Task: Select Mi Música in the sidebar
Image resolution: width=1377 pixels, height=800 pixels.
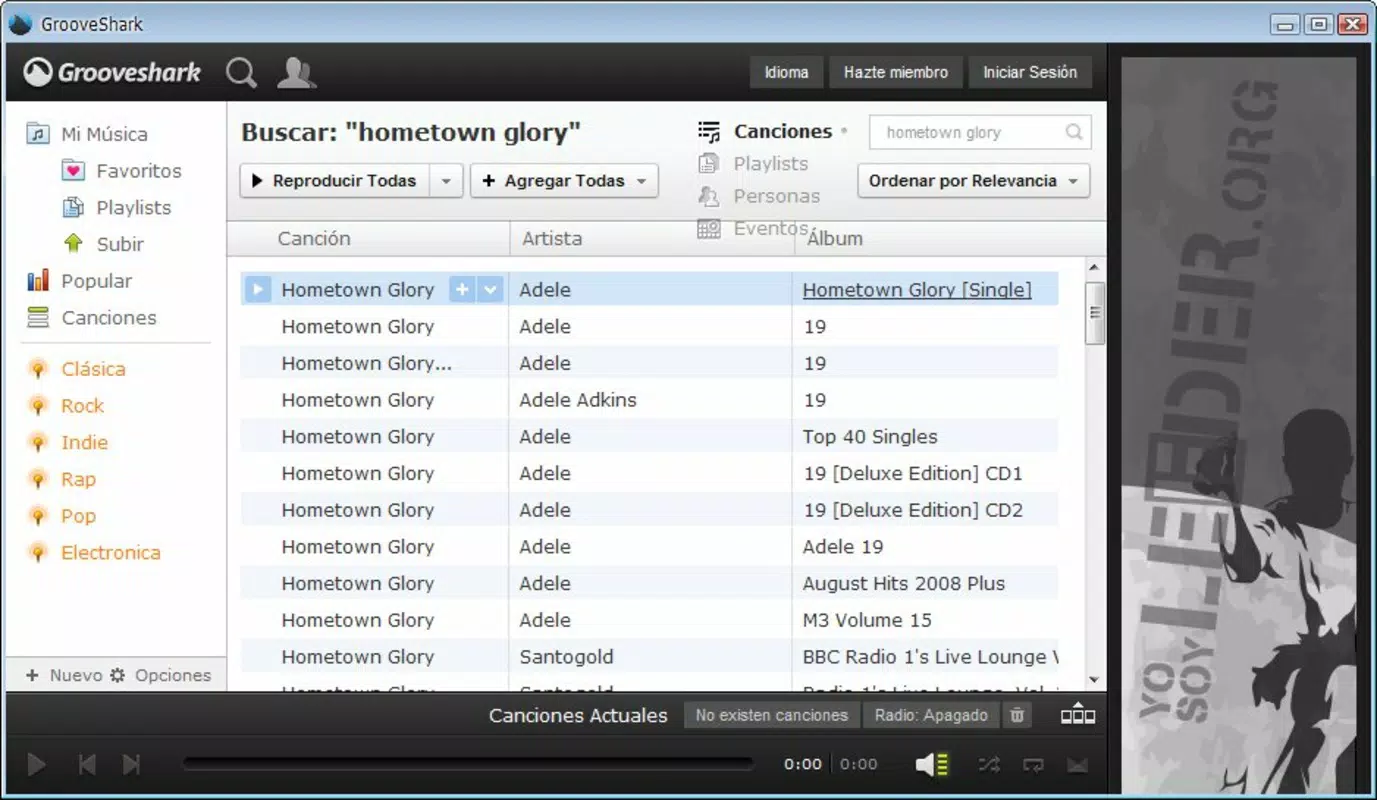Action: [87, 134]
